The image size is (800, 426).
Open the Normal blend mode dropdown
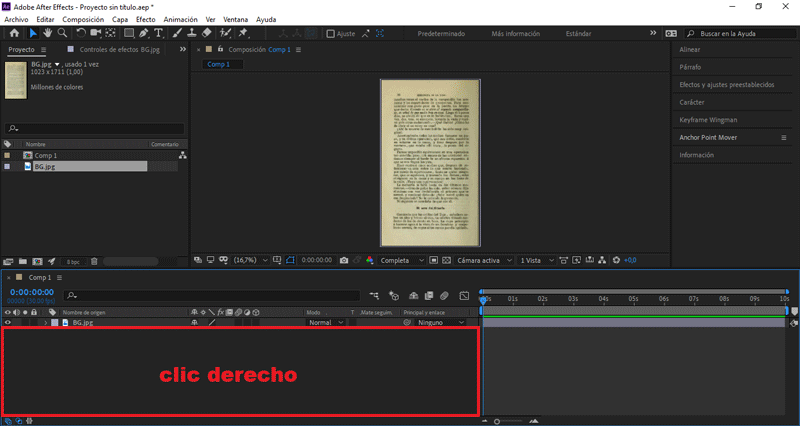(x=325, y=323)
